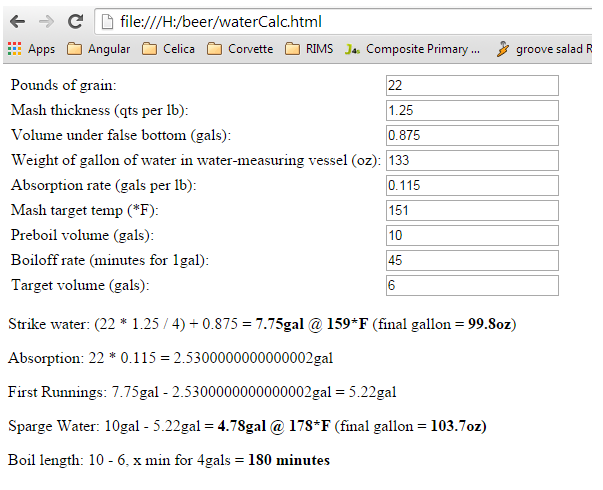
Task: Click the Preboil volume field
Action: click(x=472, y=235)
